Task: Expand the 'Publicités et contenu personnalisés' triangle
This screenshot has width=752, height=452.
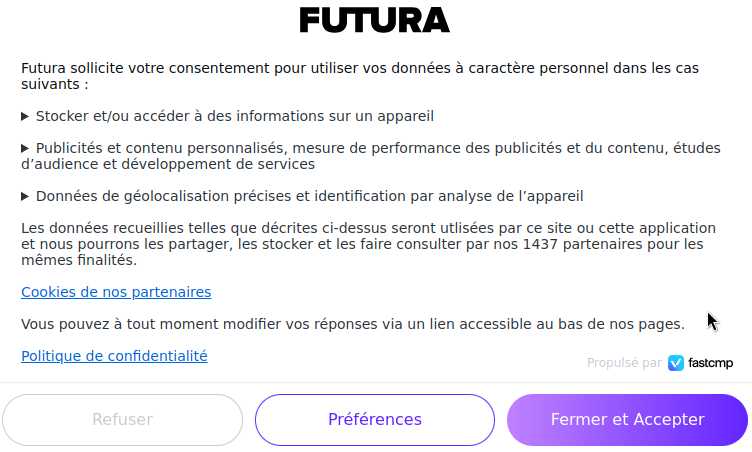Action: pyautogui.click(x=25, y=148)
